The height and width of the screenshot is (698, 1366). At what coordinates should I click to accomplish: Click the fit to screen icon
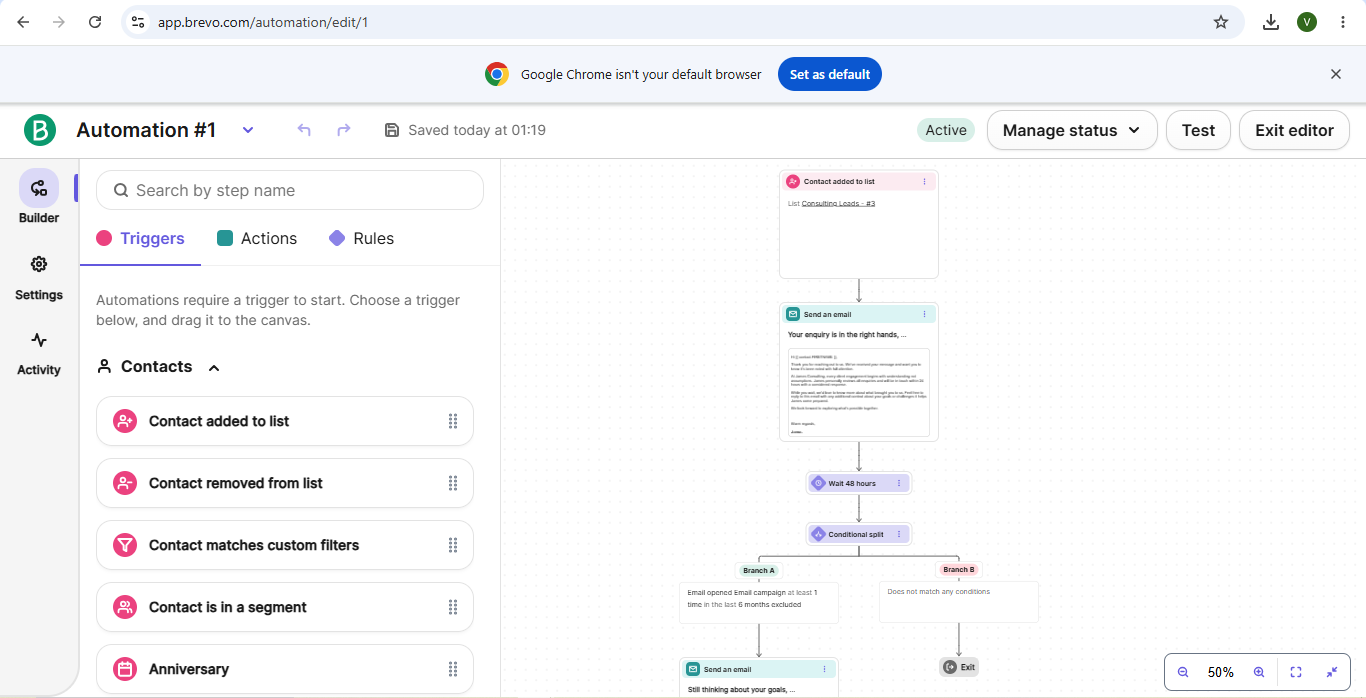point(1296,672)
